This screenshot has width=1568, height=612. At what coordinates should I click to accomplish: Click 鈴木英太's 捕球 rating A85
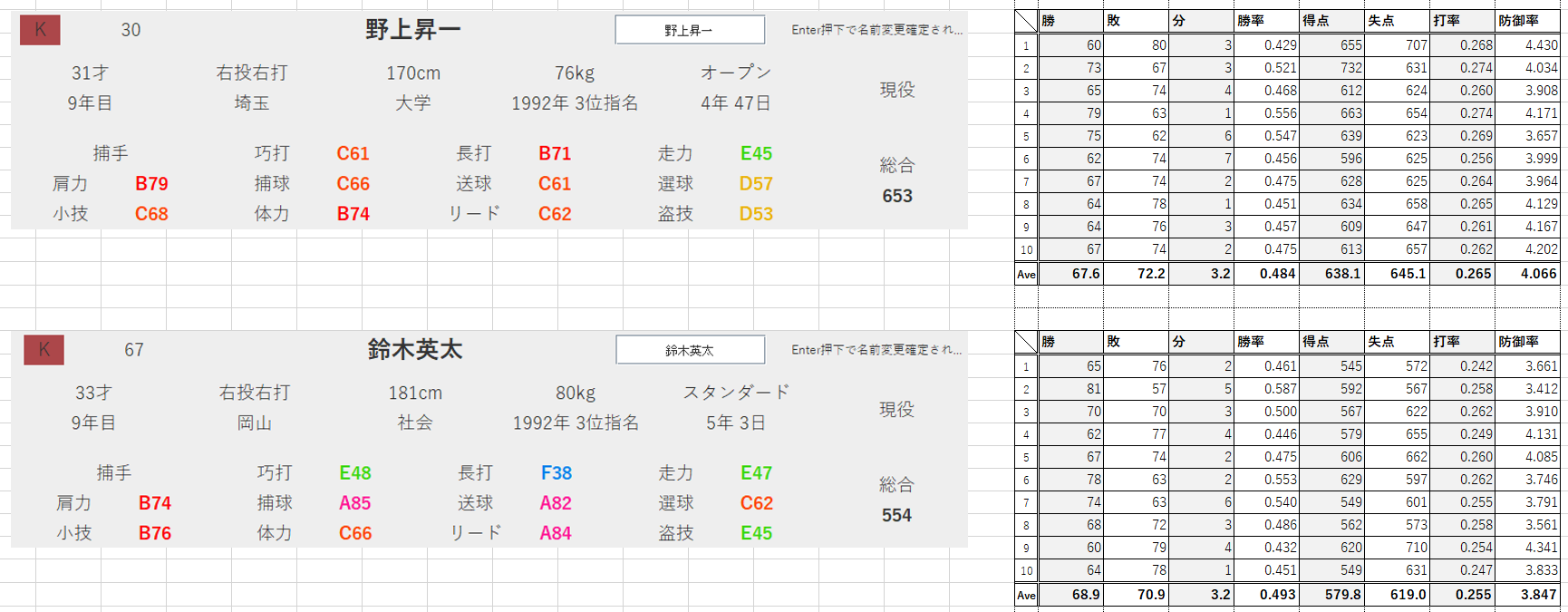click(x=355, y=503)
